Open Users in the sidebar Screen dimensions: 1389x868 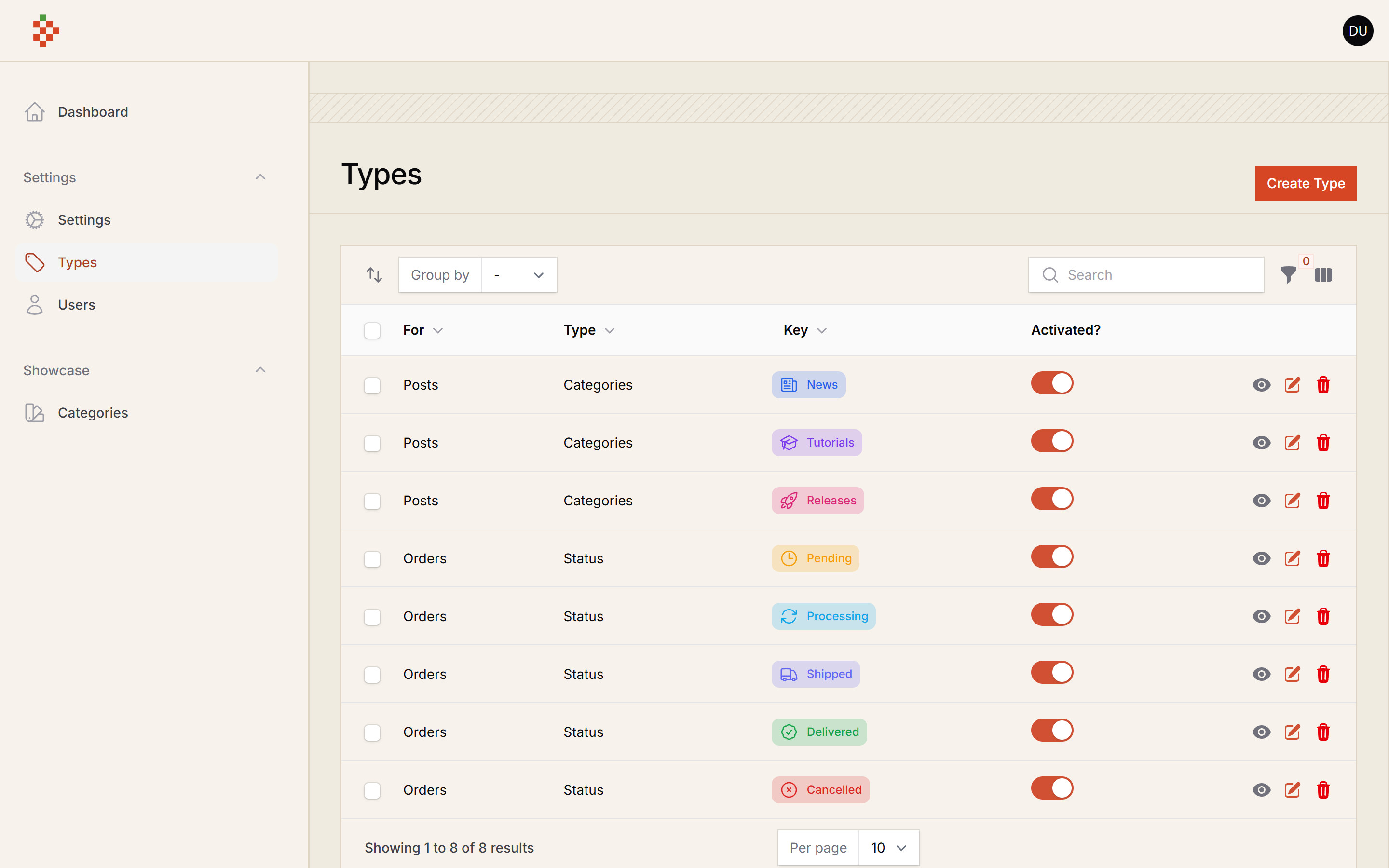pyautogui.click(x=147, y=305)
